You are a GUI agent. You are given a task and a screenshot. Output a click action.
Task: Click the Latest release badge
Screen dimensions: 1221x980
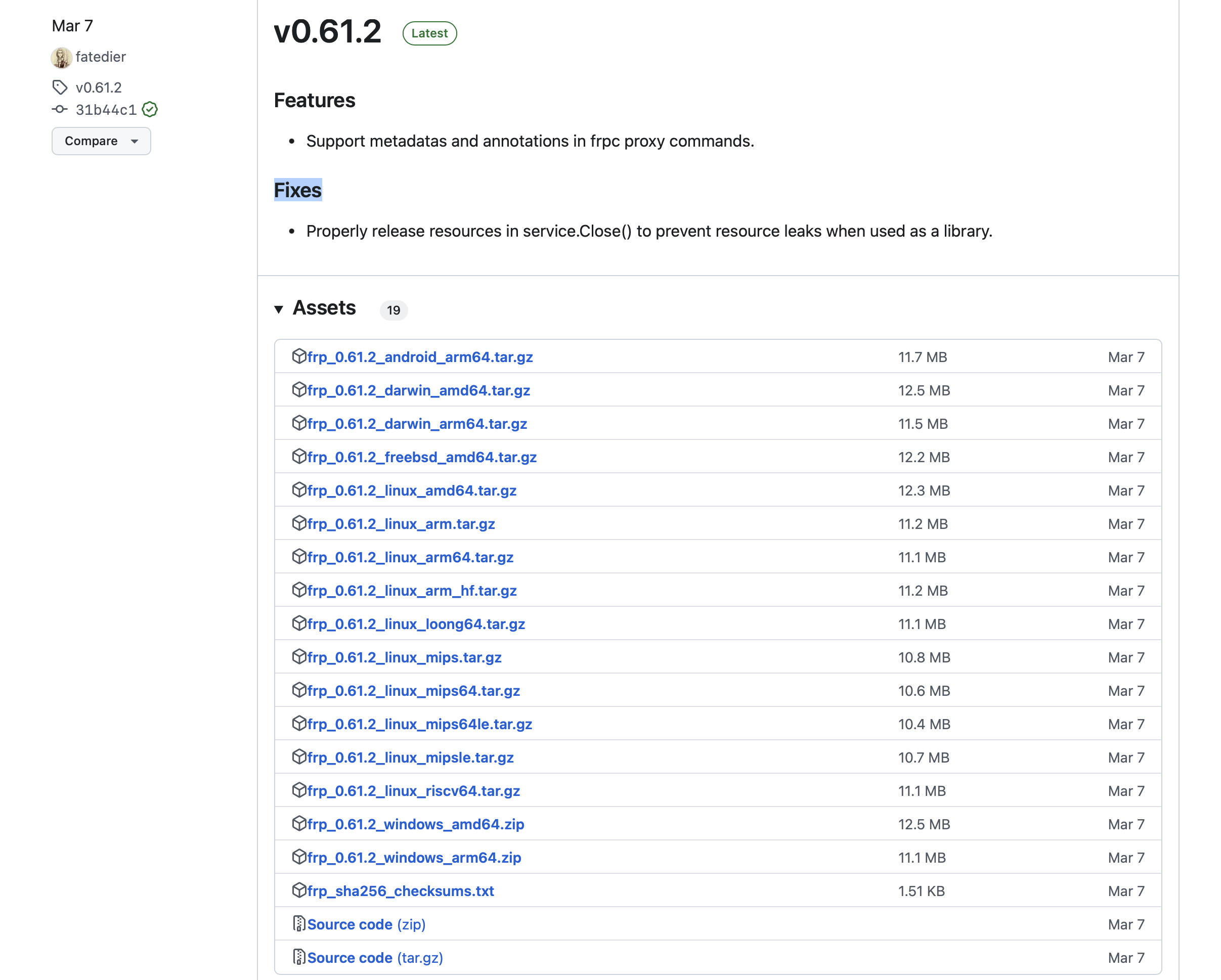pyautogui.click(x=429, y=33)
